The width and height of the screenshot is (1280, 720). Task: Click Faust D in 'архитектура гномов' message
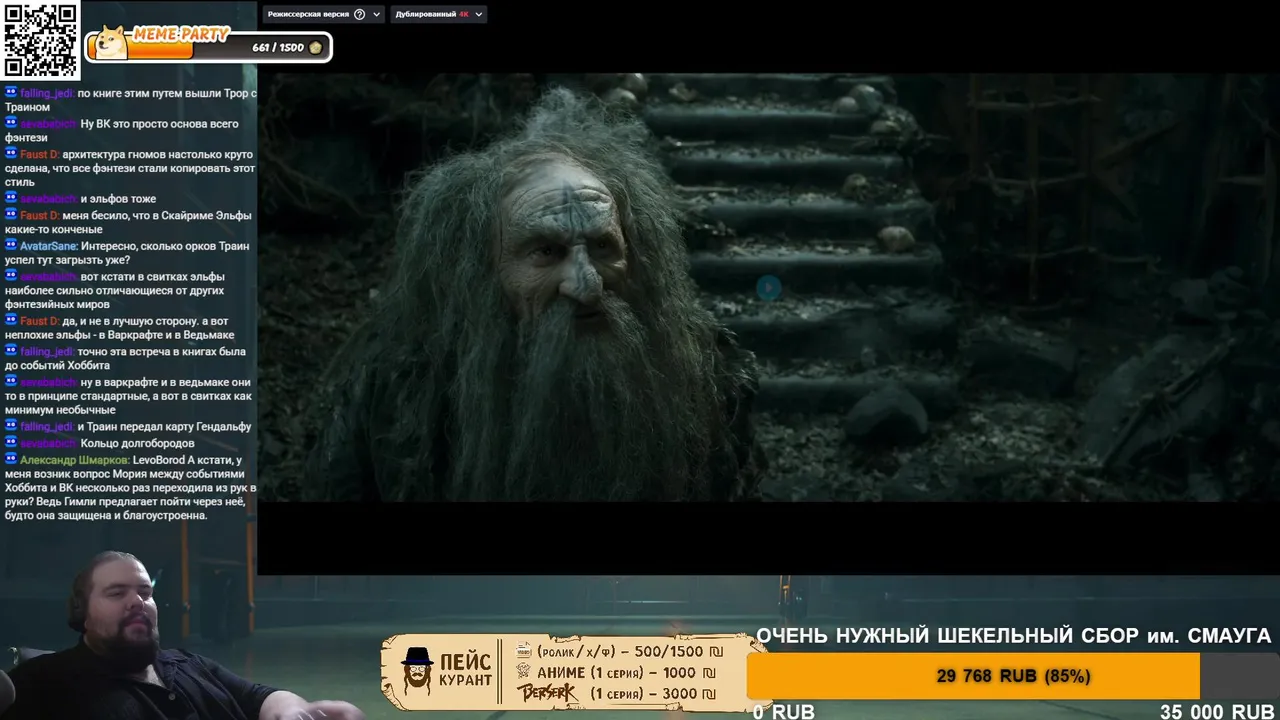[x=39, y=155]
